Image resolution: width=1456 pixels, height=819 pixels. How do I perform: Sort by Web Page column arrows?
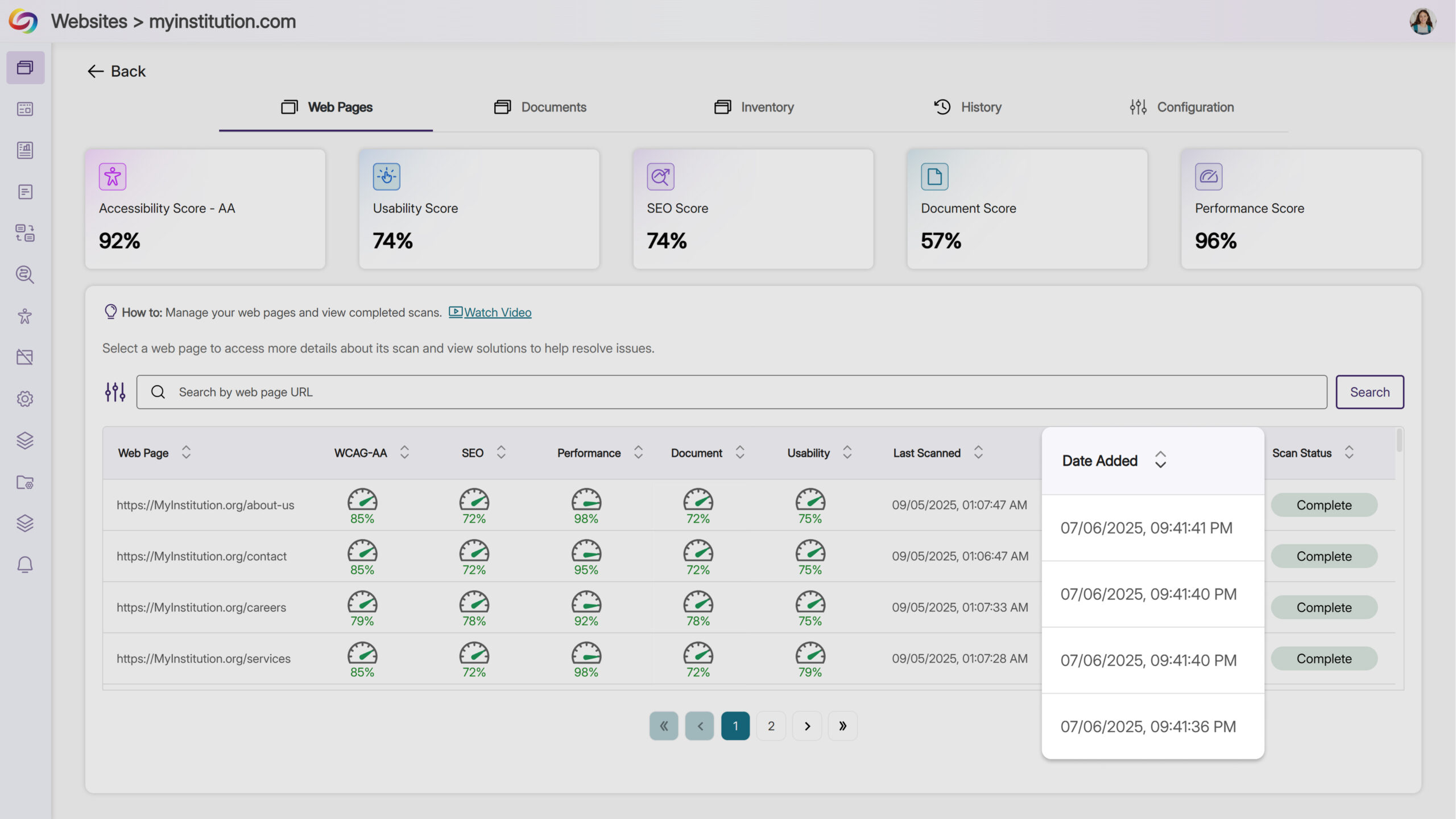pyautogui.click(x=186, y=453)
